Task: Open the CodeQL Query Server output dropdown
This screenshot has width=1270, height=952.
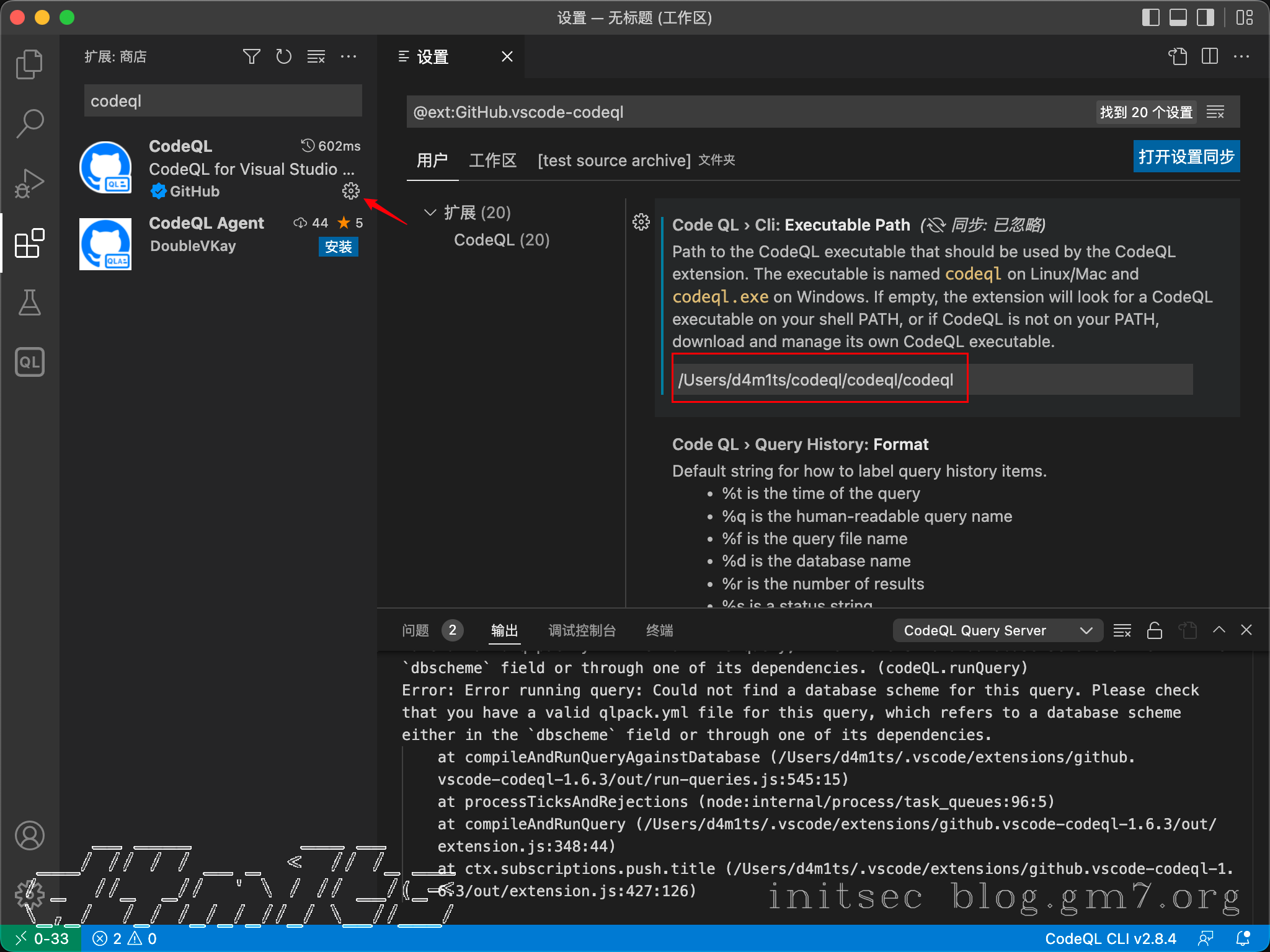Action: [x=997, y=630]
